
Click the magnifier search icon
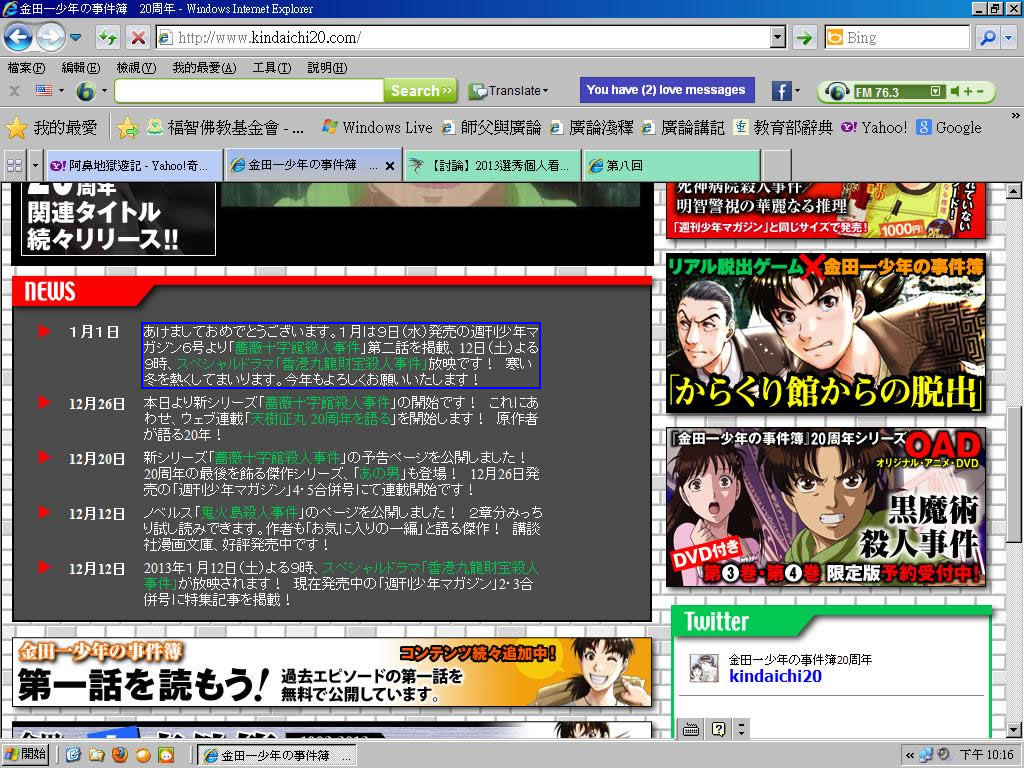[987, 37]
